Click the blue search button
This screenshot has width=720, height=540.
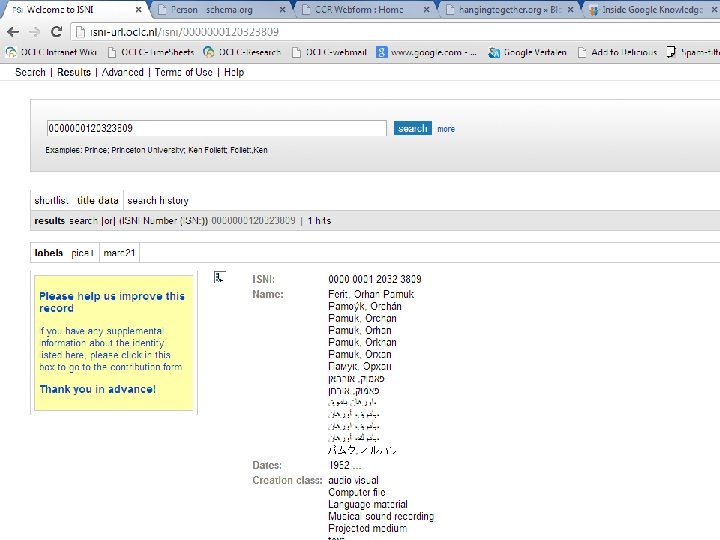[412, 128]
